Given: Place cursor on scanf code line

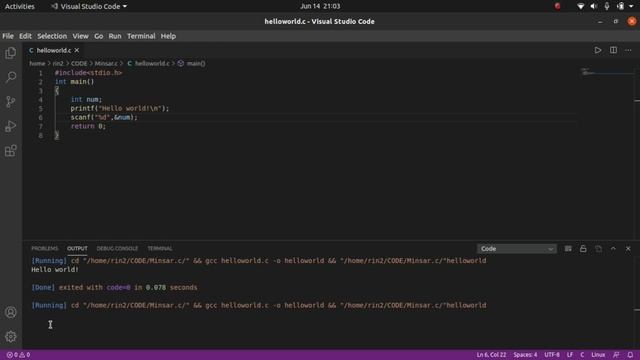Looking at the screenshot, I should pyautogui.click(x=104, y=118).
